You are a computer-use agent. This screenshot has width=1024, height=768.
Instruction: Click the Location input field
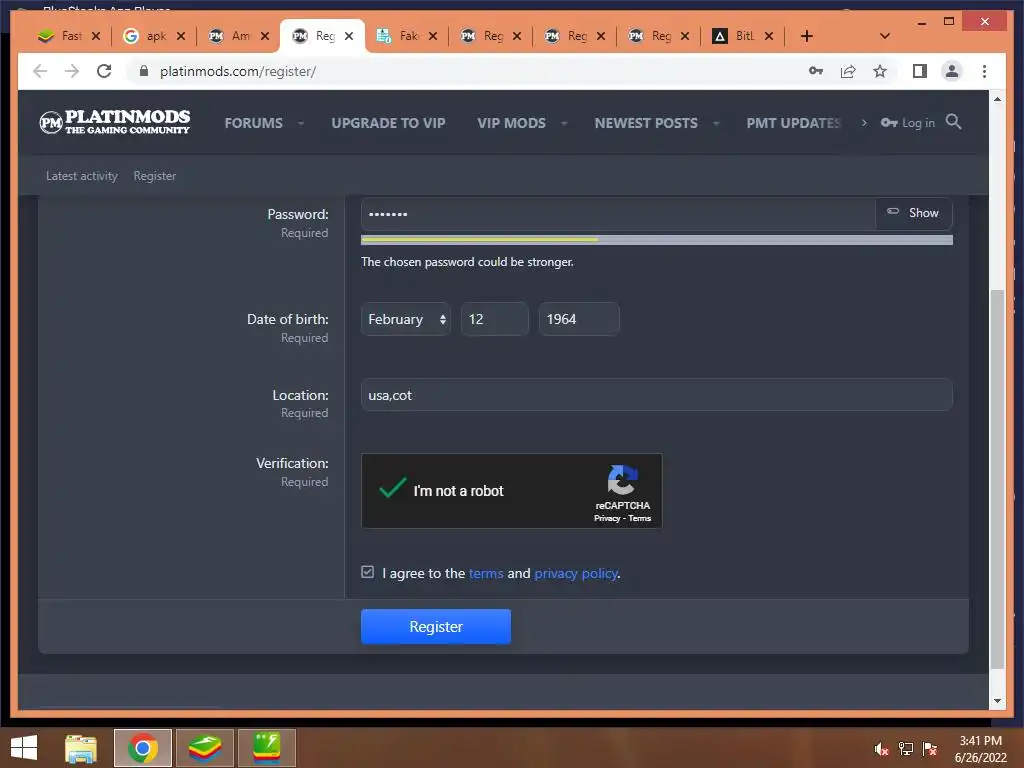(656, 394)
